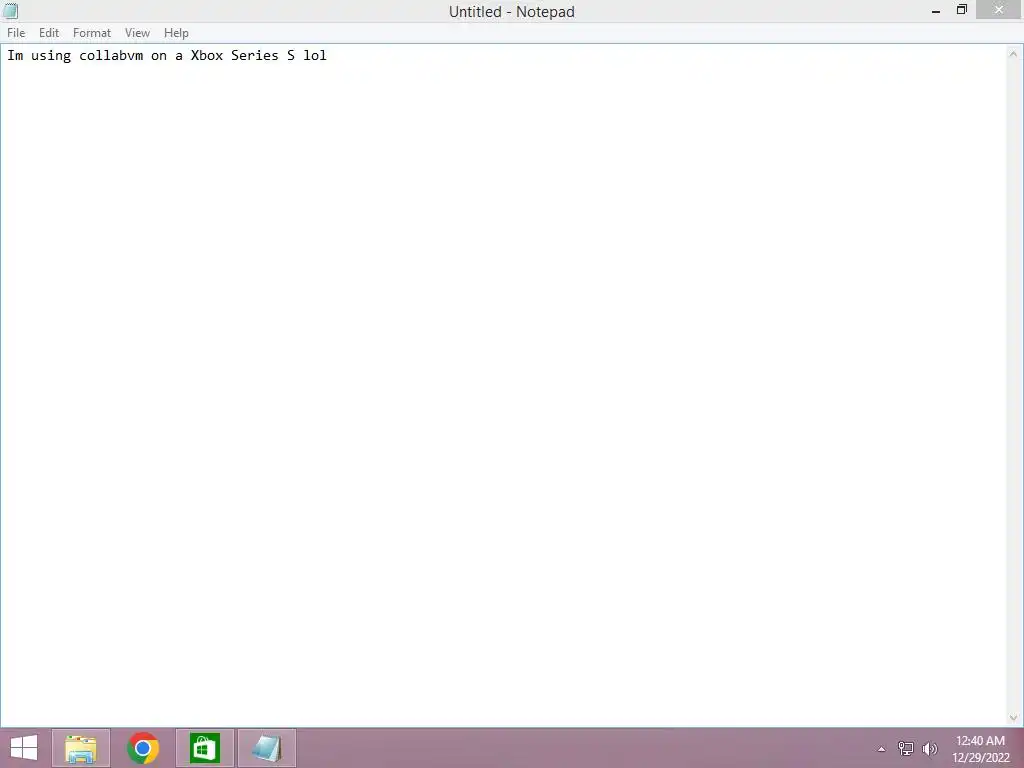Click the scrollbar up arrow
Image resolution: width=1024 pixels, height=768 pixels.
pos(1013,54)
